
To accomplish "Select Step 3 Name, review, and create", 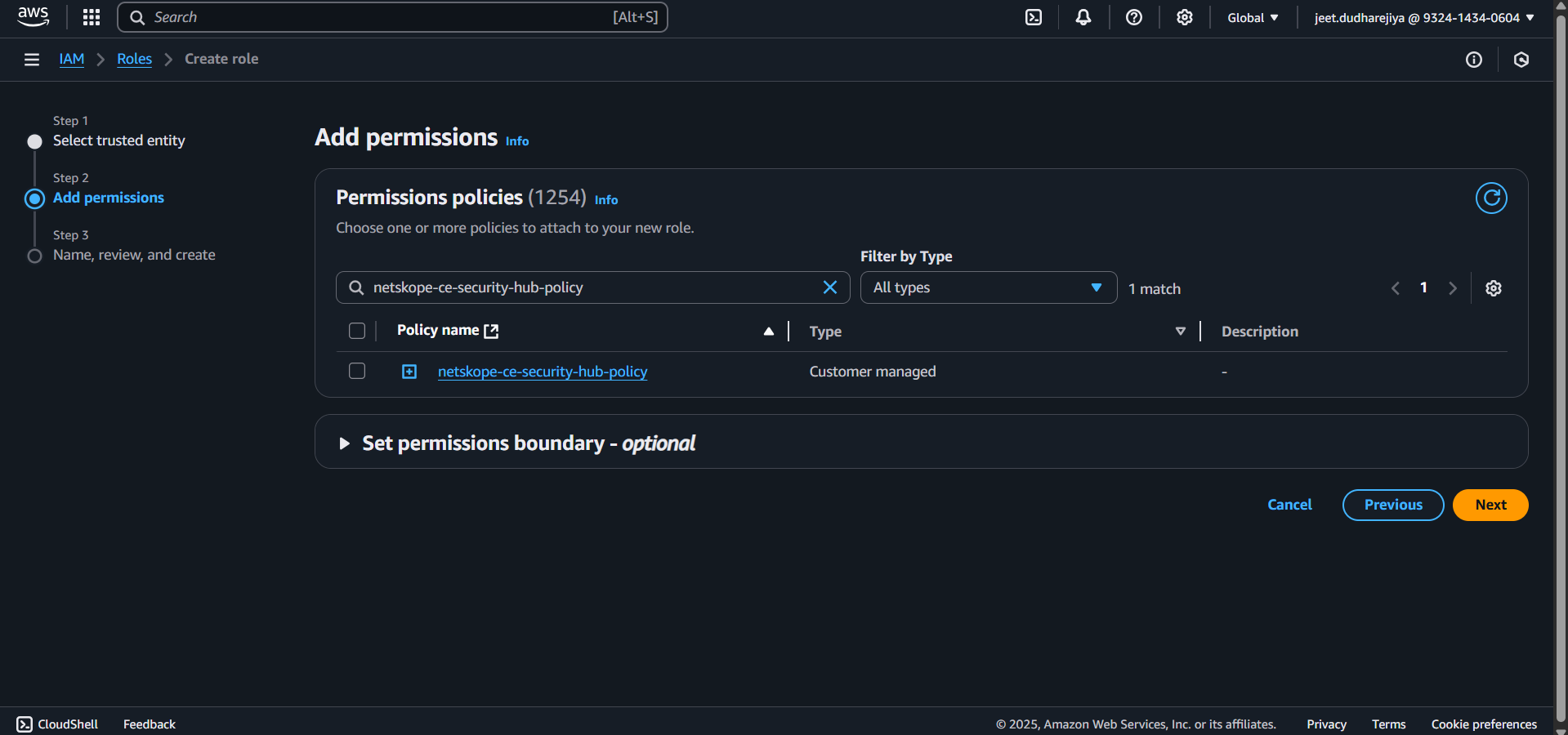I will coord(134,255).
